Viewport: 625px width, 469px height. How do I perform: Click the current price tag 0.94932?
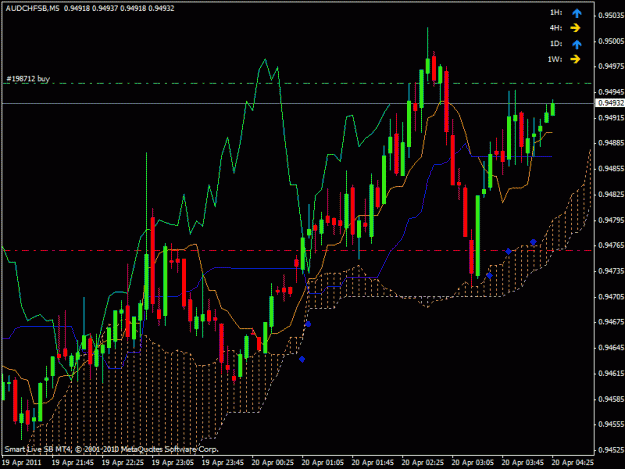click(611, 103)
